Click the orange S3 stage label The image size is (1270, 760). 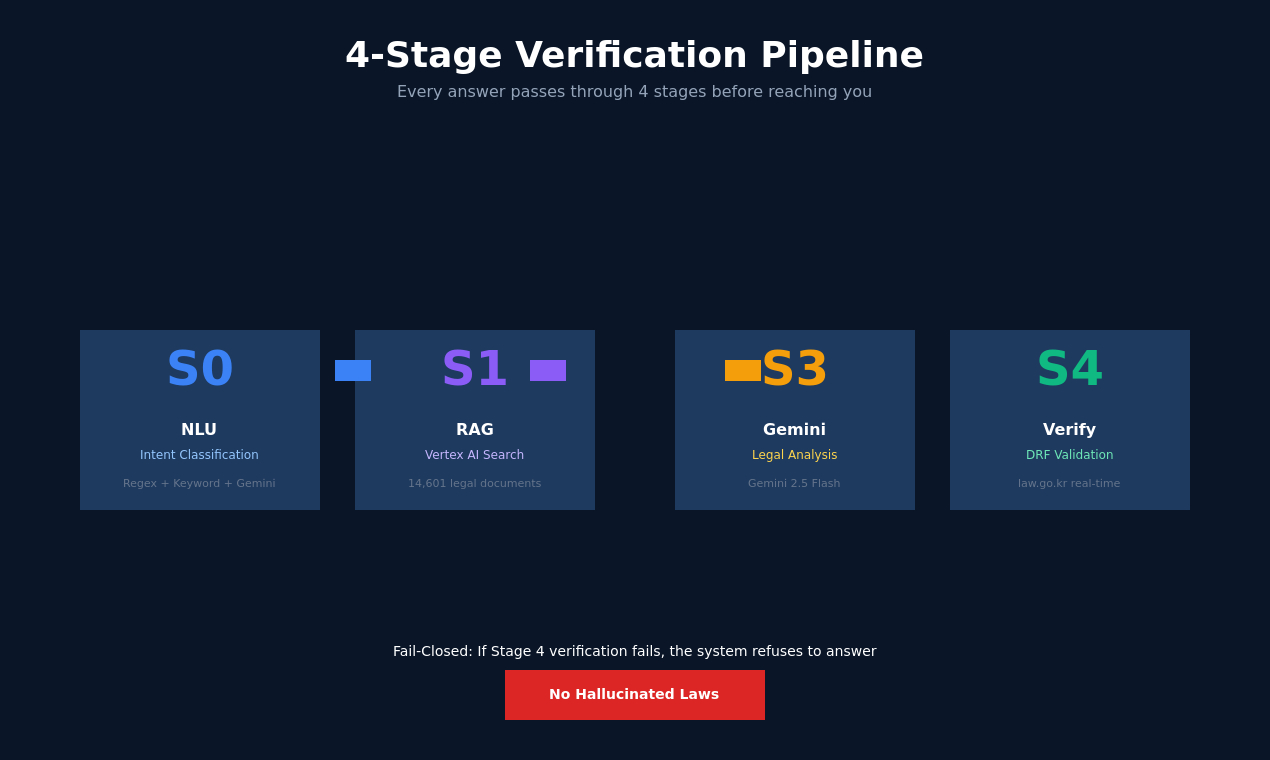[x=795, y=370]
